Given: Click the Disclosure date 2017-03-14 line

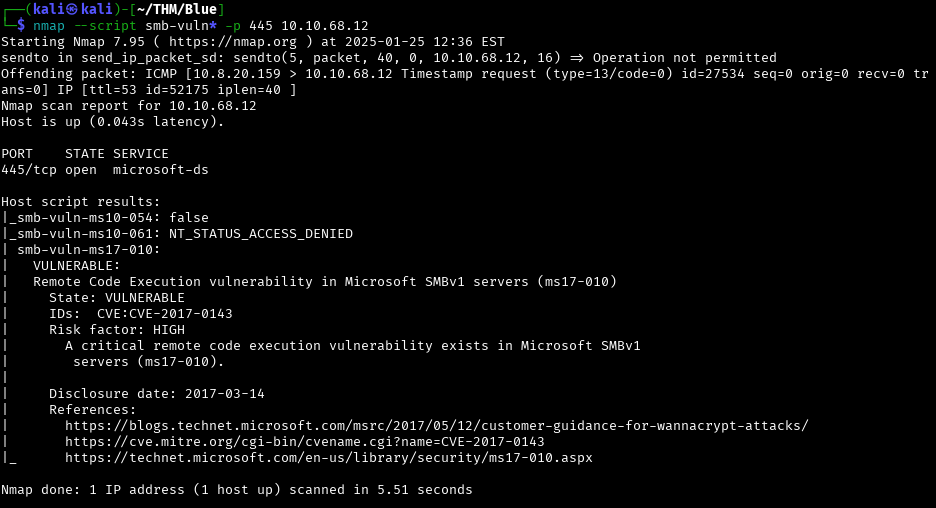Looking at the screenshot, I should tap(156, 394).
